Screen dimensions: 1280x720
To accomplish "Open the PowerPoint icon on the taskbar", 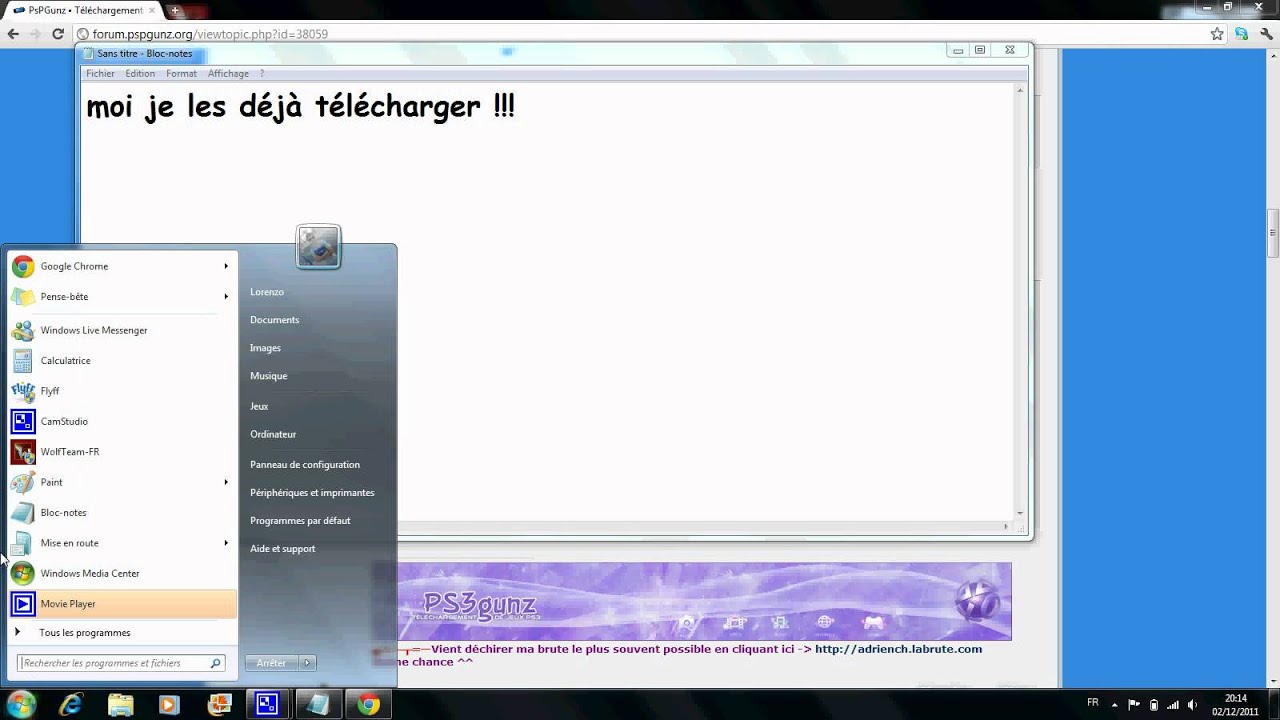I will click(219, 704).
